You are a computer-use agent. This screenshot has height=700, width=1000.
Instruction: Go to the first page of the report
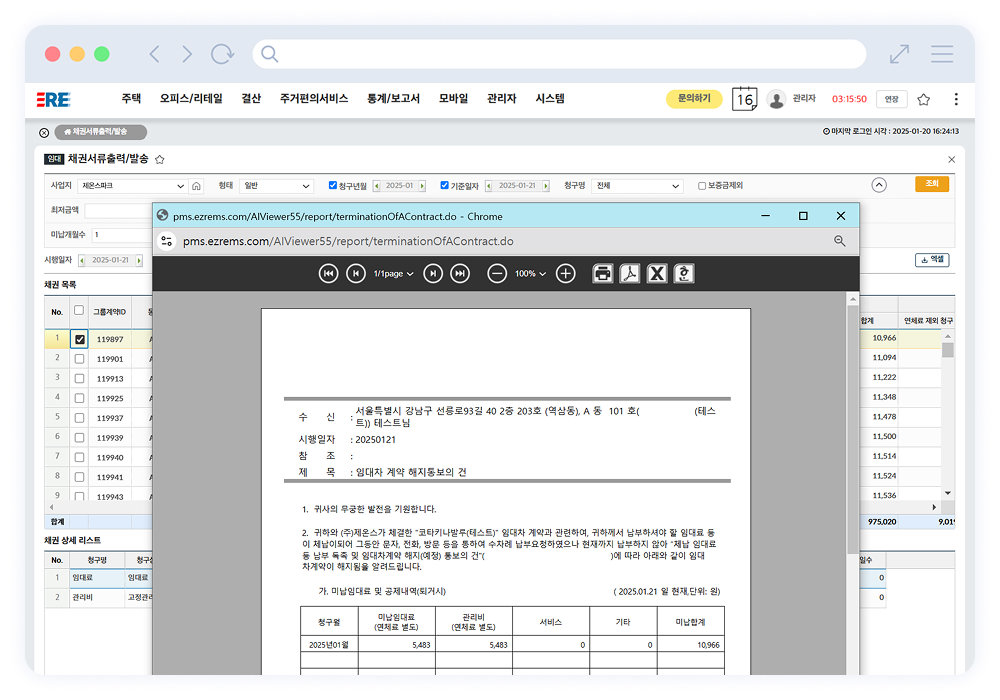point(328,274)
